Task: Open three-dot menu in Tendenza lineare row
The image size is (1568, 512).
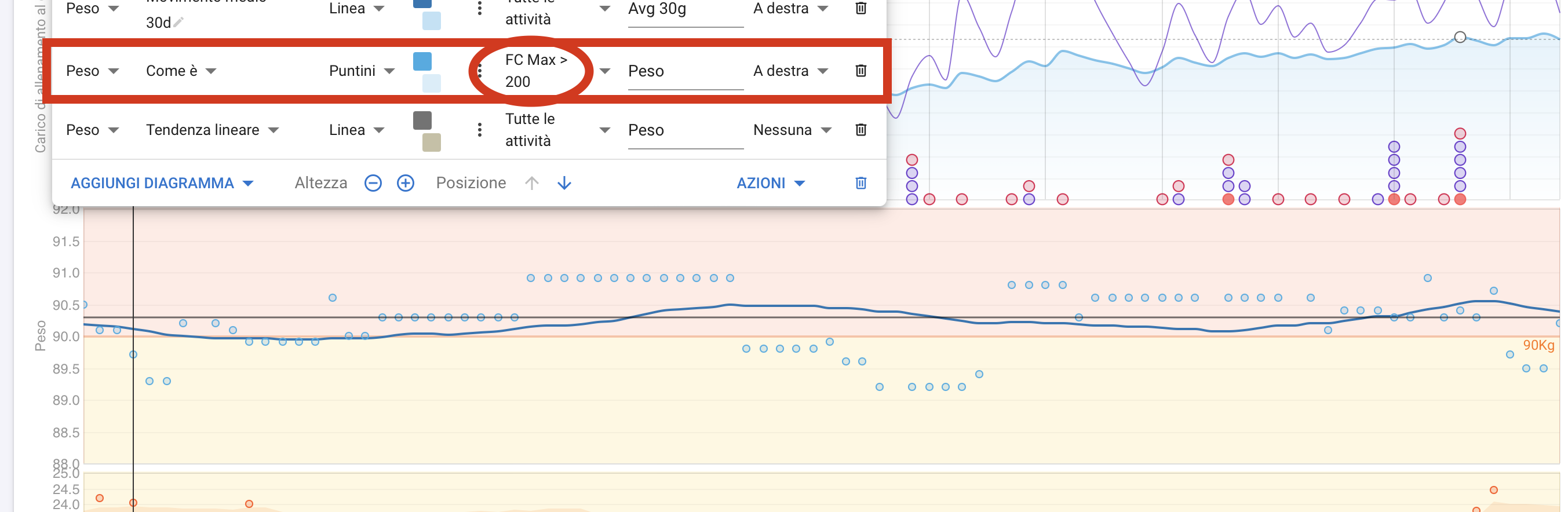Action: (480, 130)
